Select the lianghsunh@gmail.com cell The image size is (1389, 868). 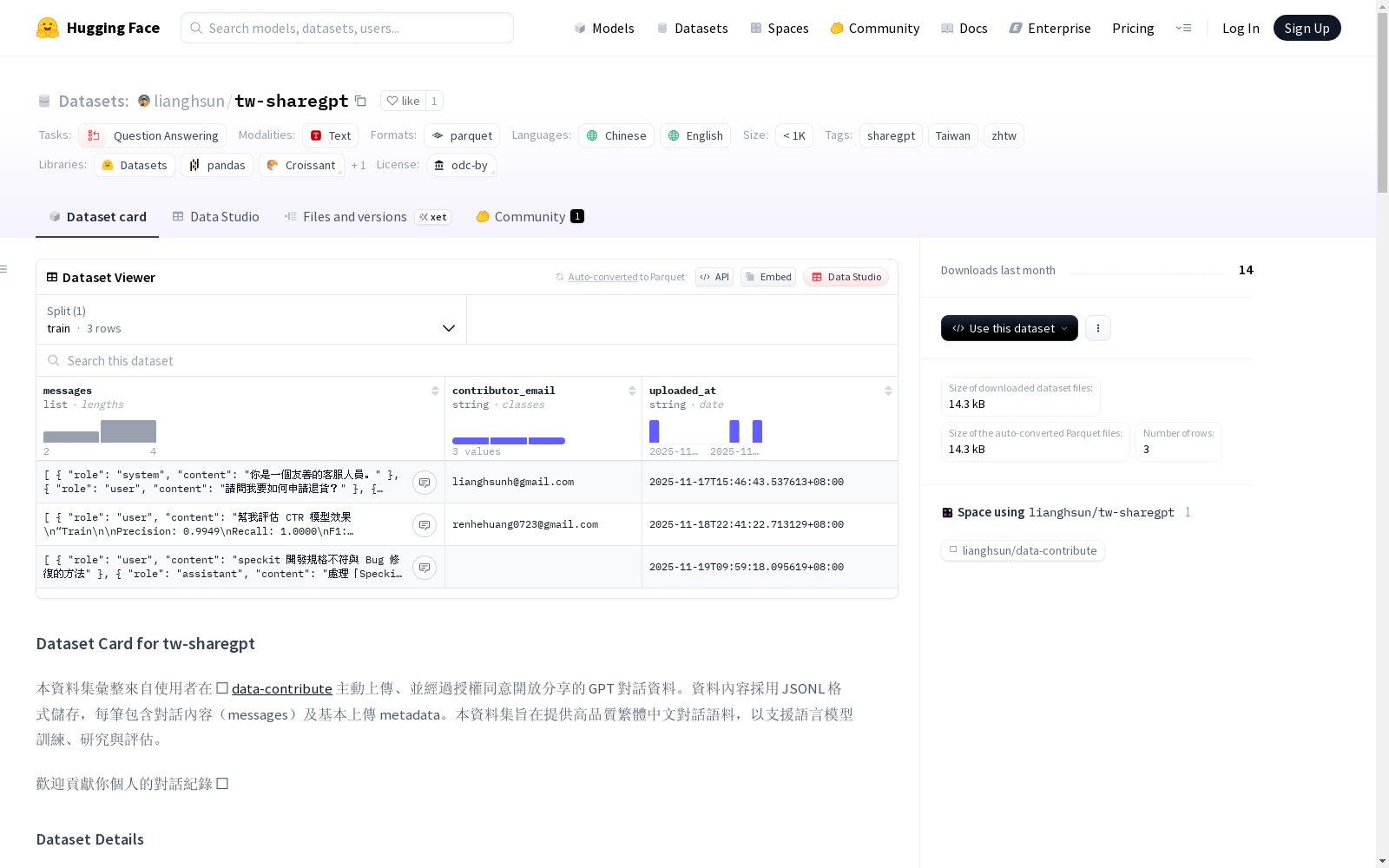tap(543, 482)
